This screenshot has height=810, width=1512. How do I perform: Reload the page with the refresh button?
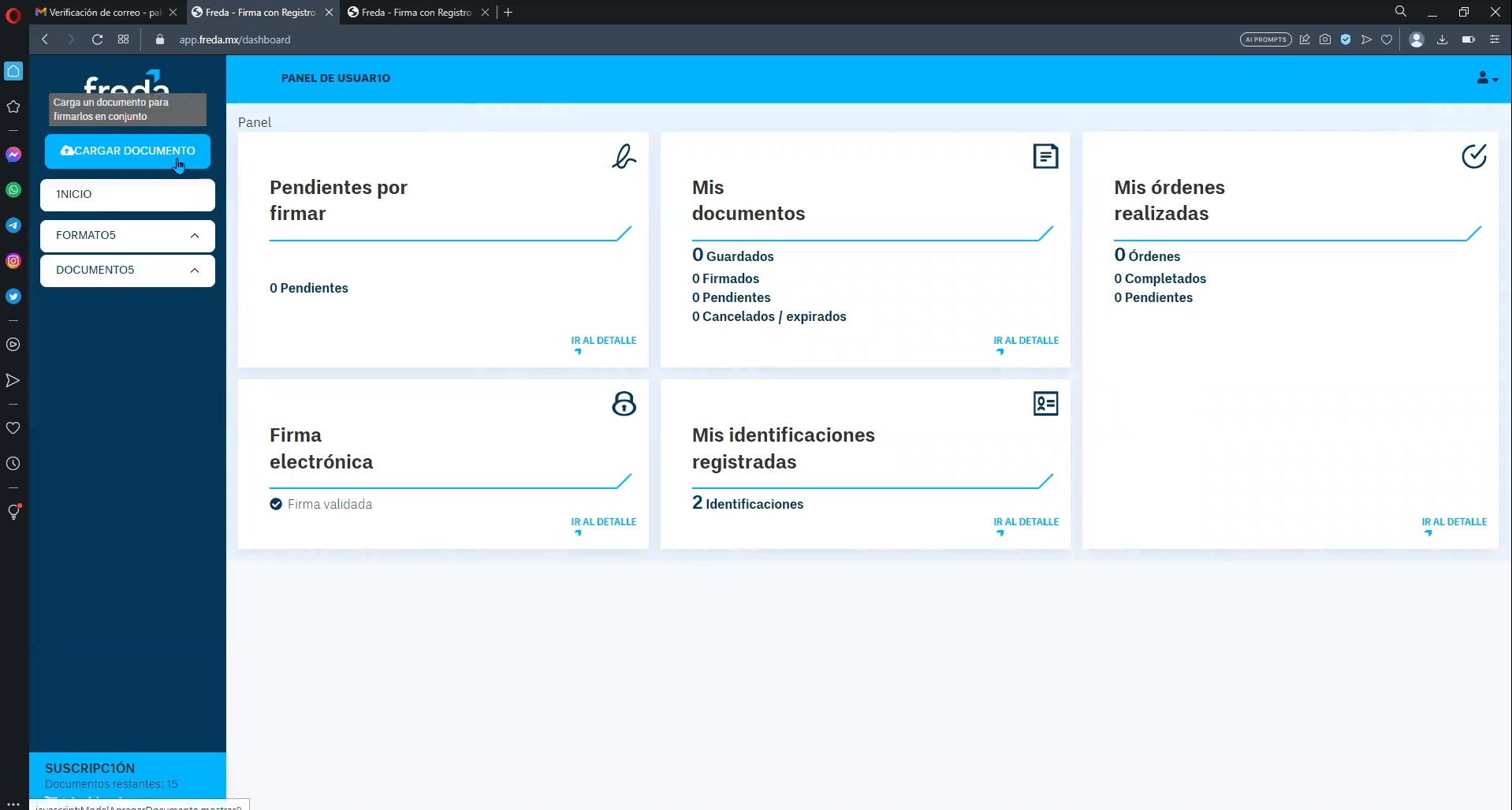pos(97,39)
